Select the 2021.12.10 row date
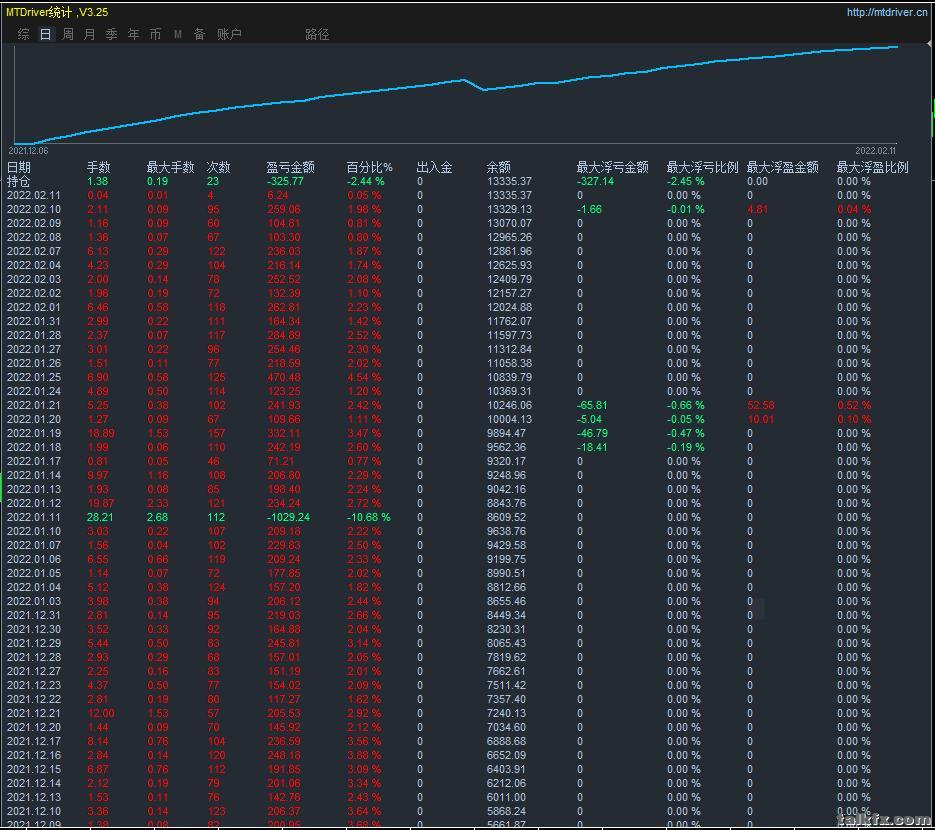This screenshot has height=830, width=935. tap(34, 812)
